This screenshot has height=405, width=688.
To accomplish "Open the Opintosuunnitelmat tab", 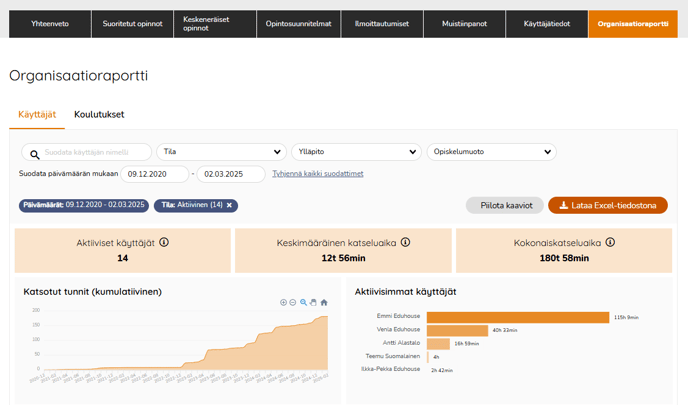I will (x=298, y=24).
